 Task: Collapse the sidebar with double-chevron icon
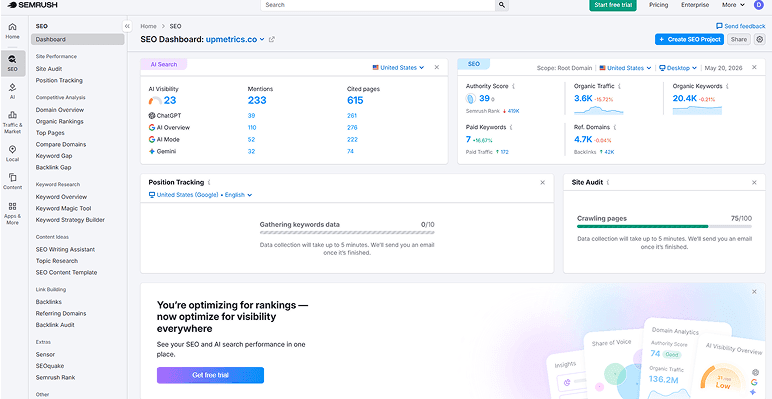coord(127,26)
